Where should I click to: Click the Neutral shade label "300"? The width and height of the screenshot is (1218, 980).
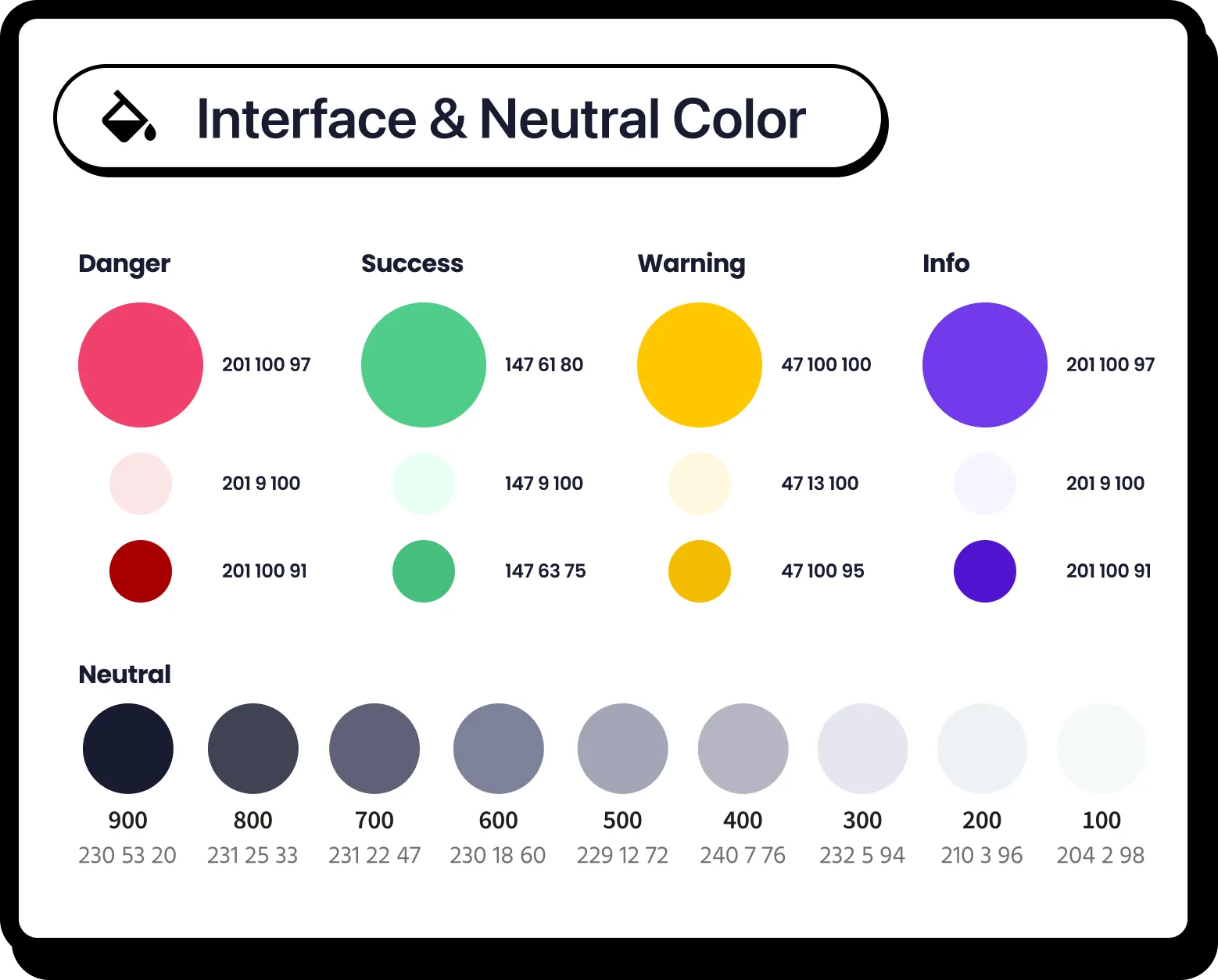863,821
